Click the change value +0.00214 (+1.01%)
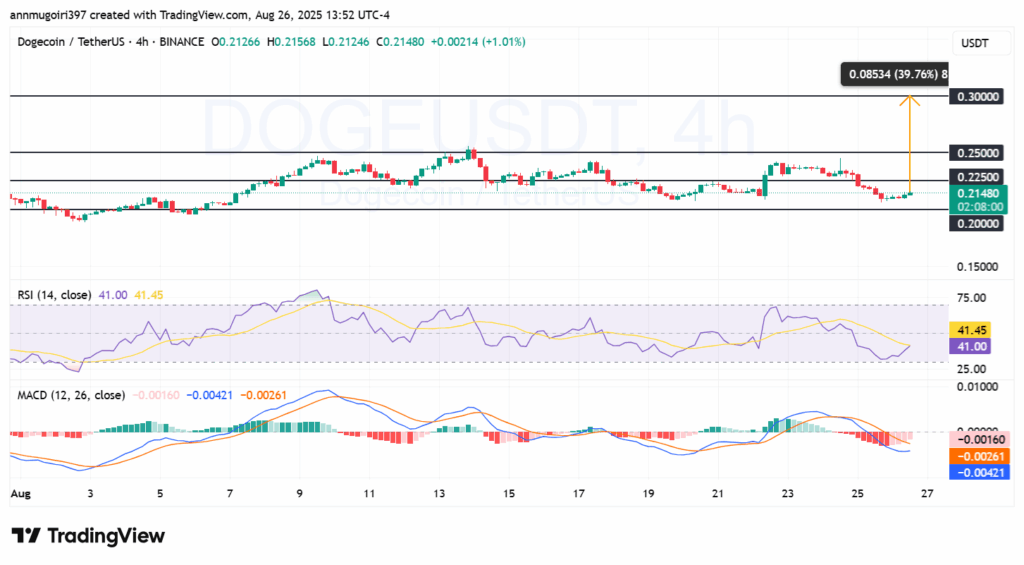 tap(478, 42)
